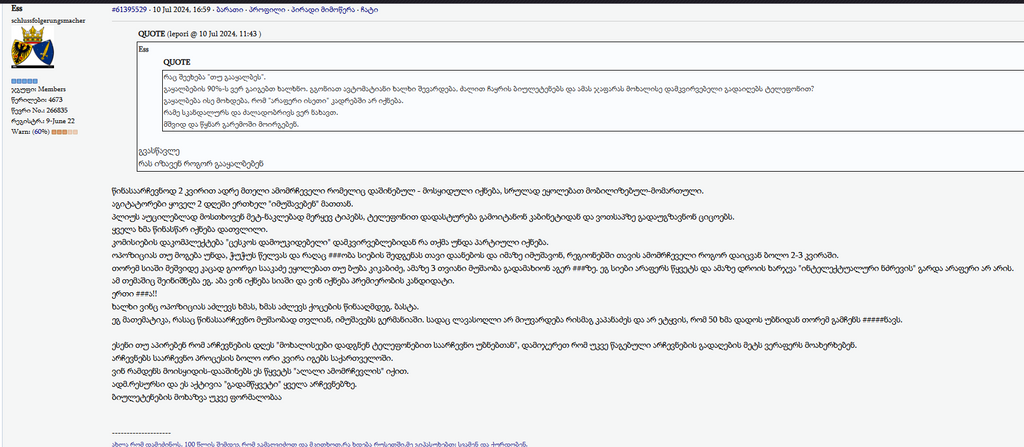The height and width of the screenshot is (447, 1024).
Task: Click quoted line "რაც შეეხება "თუ გააყალბეს"."
Action: click(215, 77)
